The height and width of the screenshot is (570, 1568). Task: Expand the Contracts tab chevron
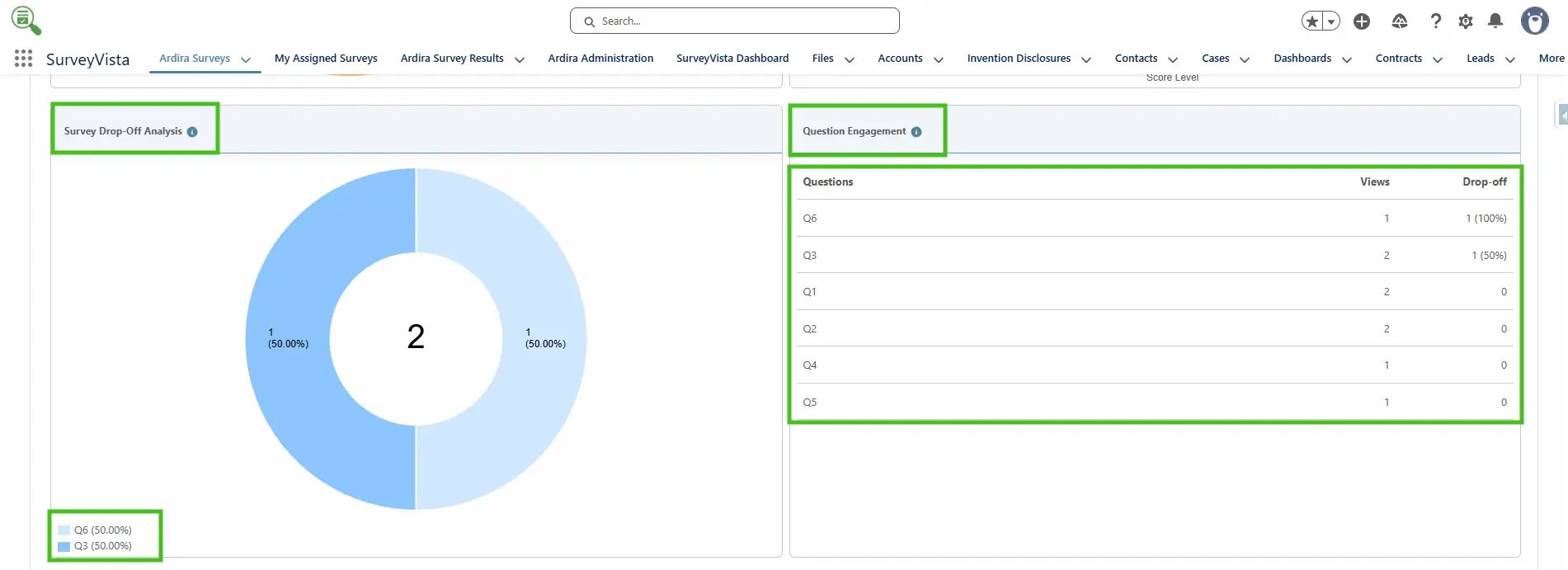click(x=1438, y=59)
